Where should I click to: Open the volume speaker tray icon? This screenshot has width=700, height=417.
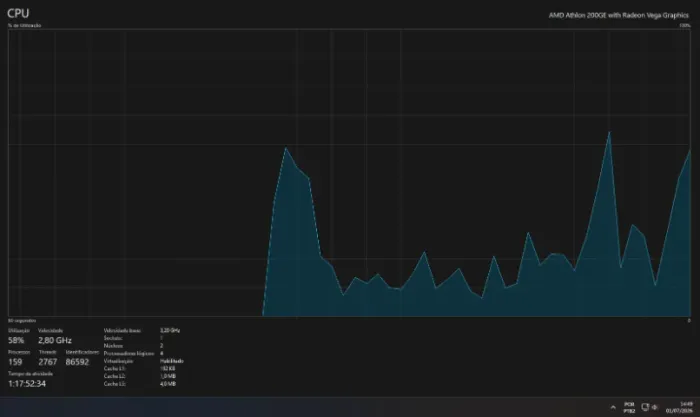(655, 407)
